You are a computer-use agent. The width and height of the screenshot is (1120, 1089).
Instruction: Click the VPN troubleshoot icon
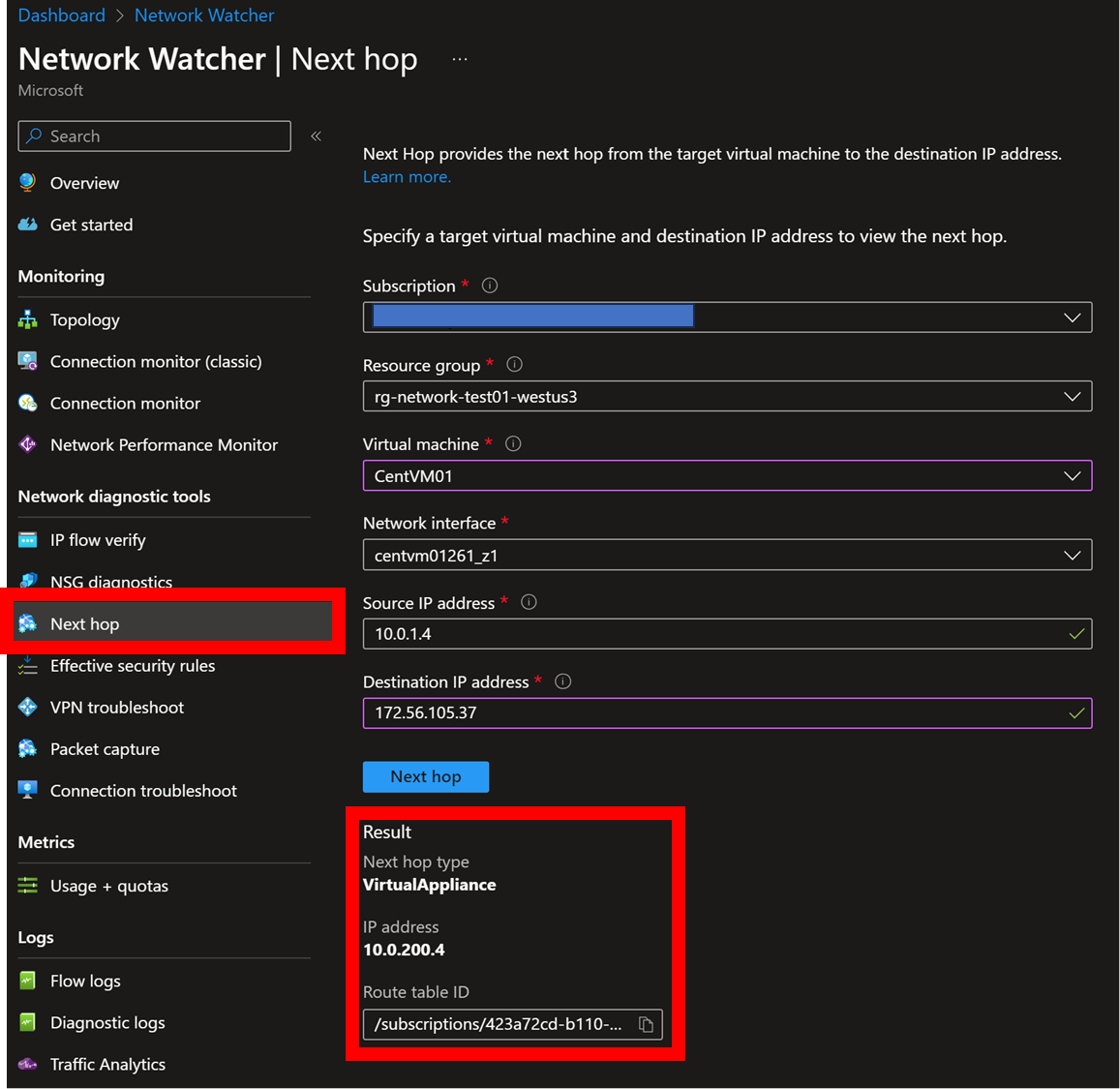[x=27, y=707]
